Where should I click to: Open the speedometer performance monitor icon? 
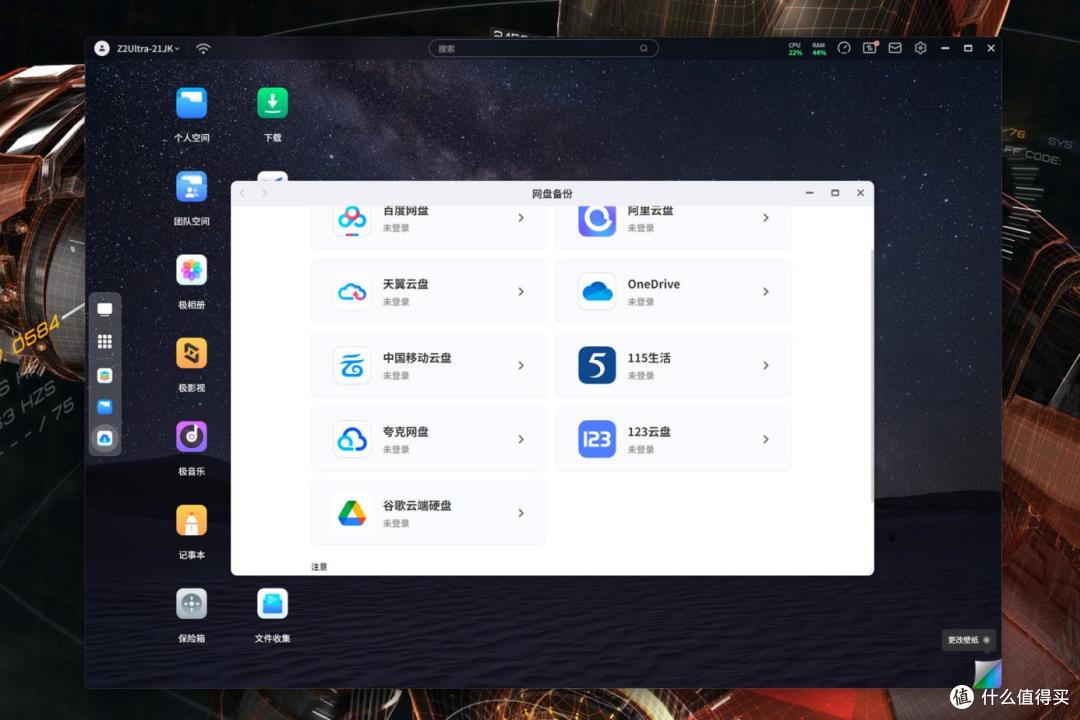click(x=844, y=48)
